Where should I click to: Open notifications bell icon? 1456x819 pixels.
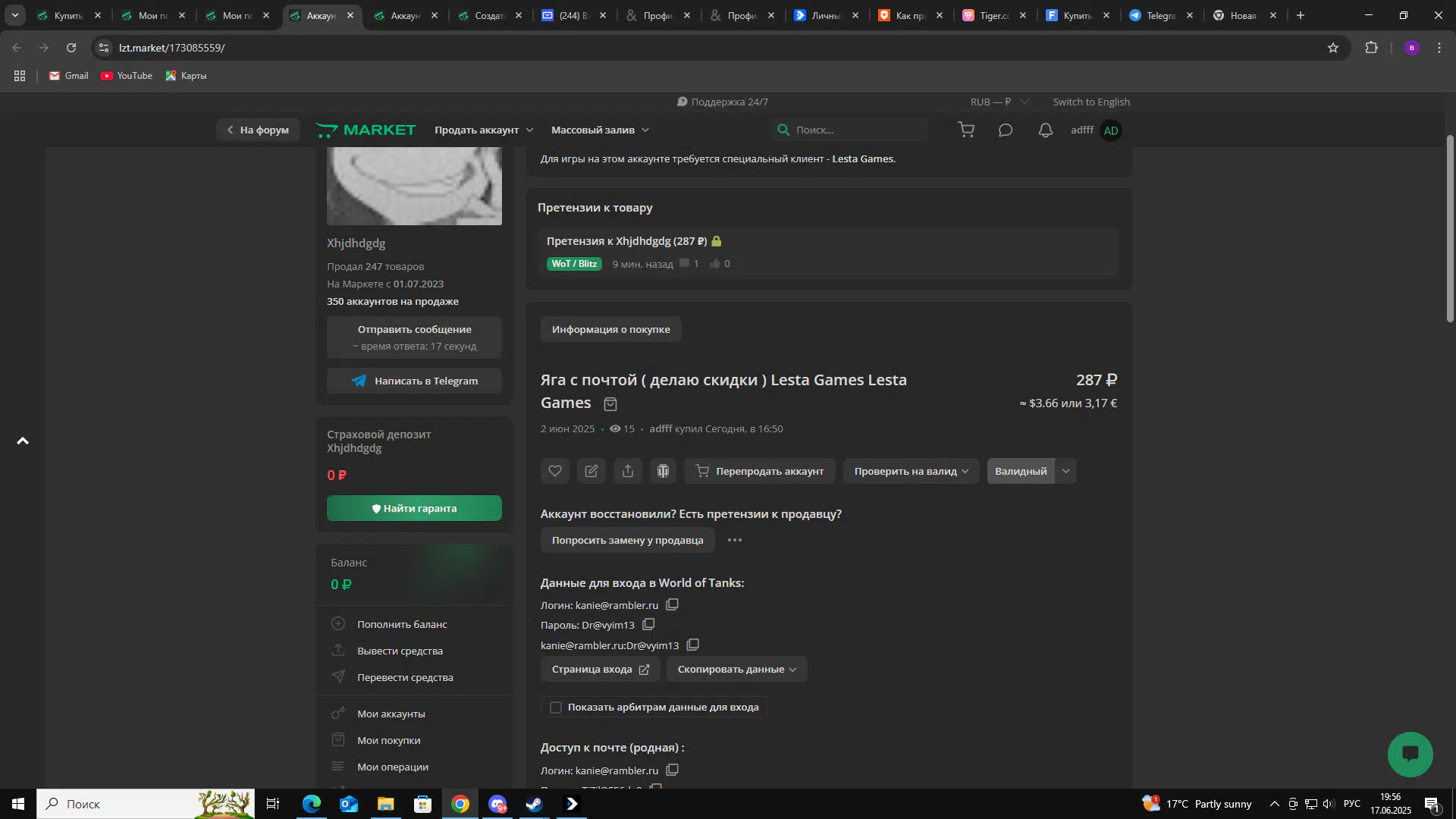point(1046,130)
